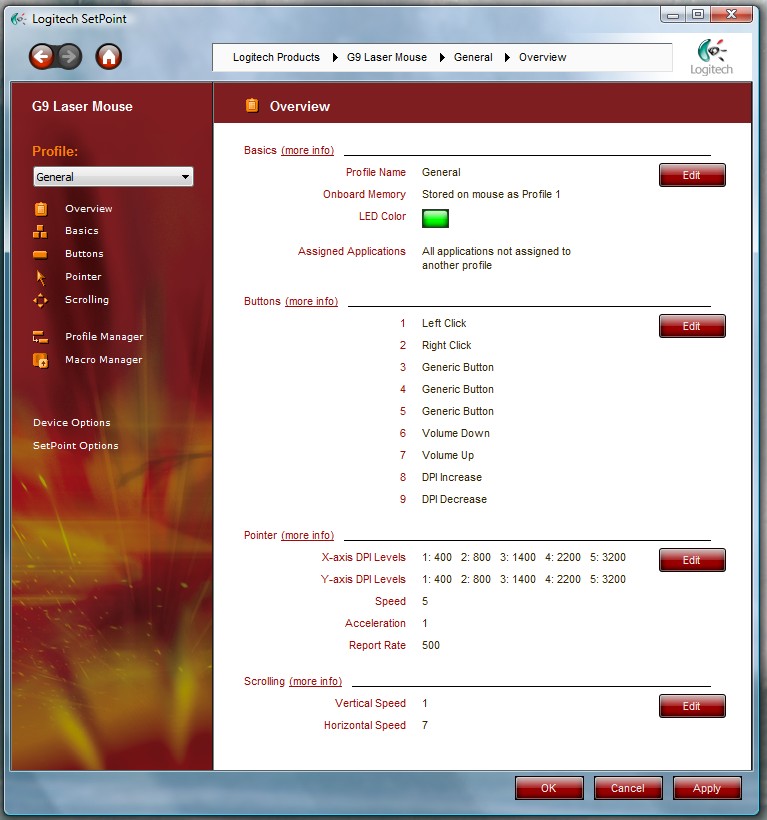Click the Apply button
767x820 pixels.
707,788
